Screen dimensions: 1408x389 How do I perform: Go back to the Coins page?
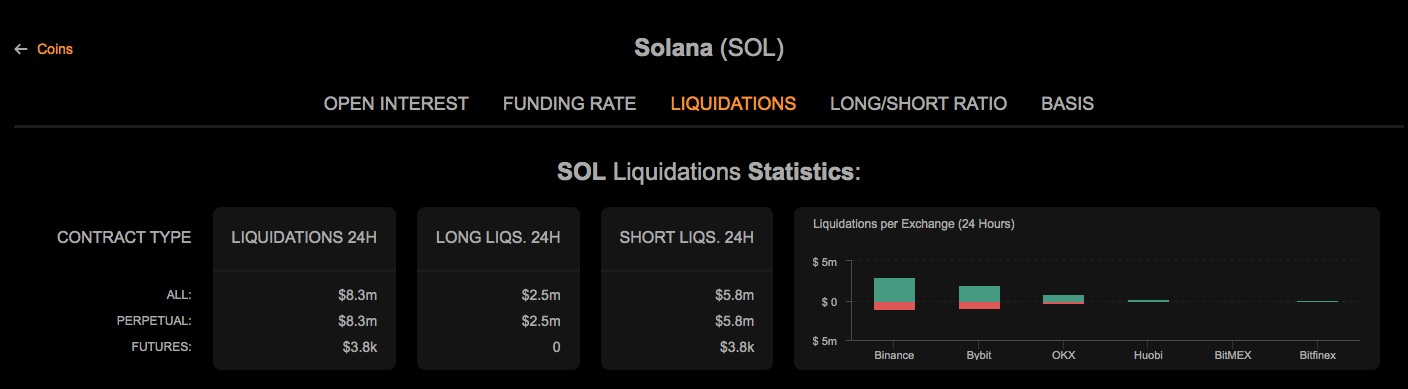click(55, 49)
